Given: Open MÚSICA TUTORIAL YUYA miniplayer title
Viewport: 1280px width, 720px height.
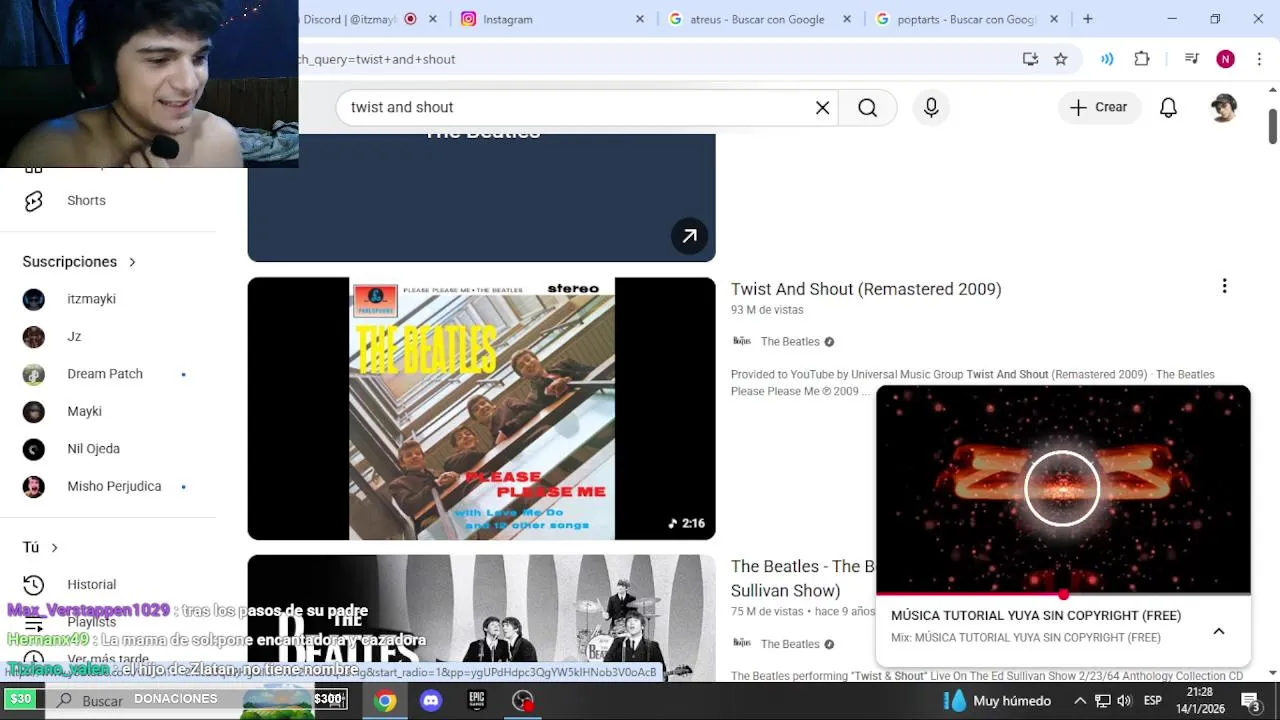Looking at the screenshot, I should [x=1036, y=616].
